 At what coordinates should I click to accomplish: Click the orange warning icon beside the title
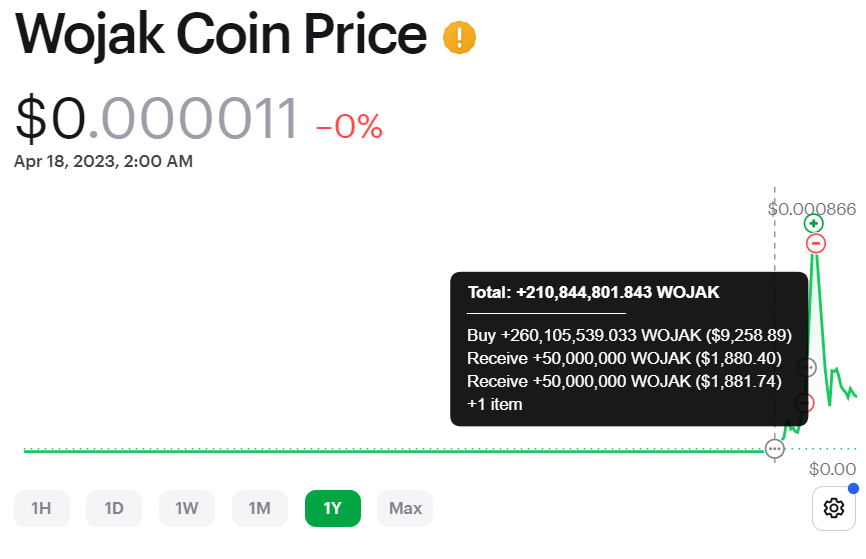[460, 38]
